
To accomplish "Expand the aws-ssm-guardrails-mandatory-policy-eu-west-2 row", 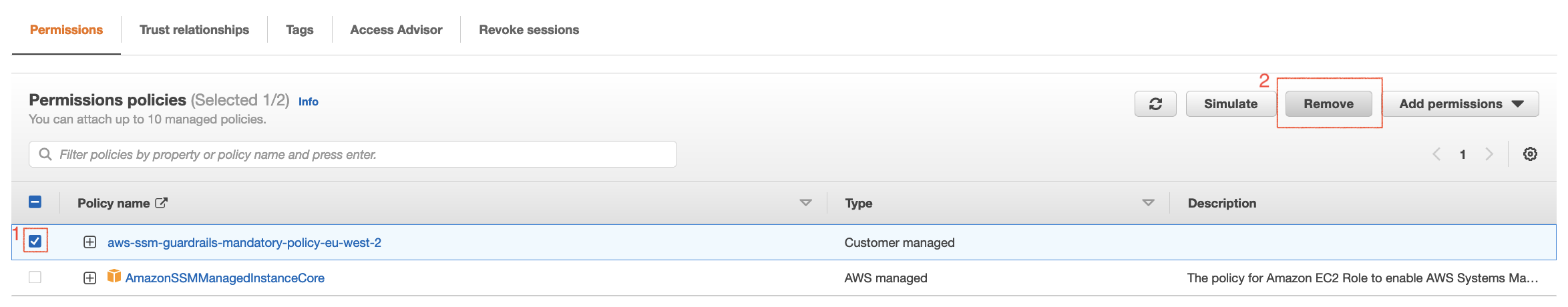I will [90, 242].
